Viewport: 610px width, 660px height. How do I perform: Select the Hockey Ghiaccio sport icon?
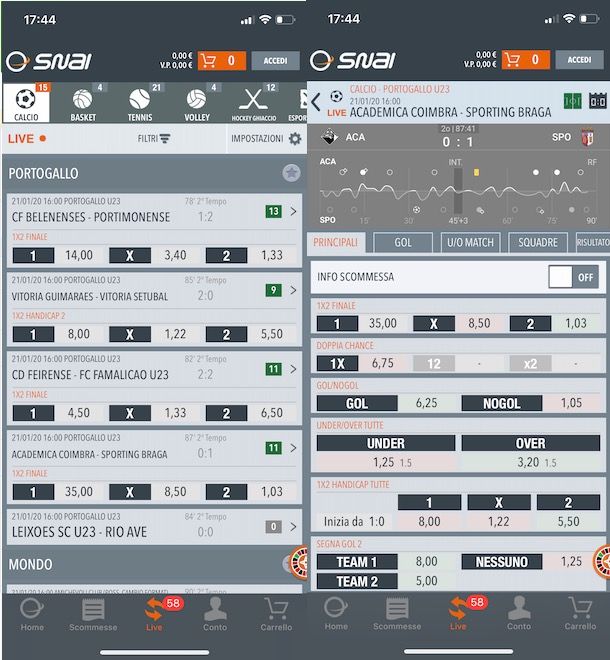pos(253,103)
